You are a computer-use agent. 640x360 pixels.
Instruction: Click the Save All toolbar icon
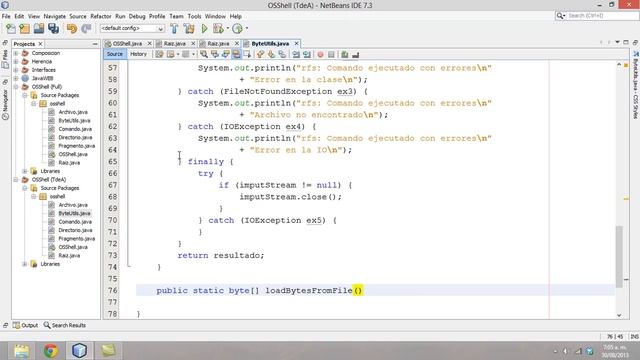(x=53, y=29)
